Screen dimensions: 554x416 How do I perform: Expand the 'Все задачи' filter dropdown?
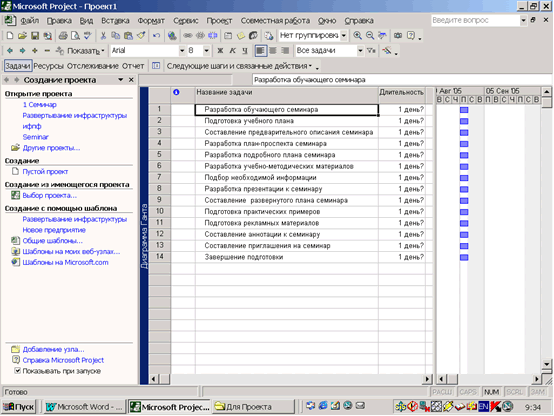click(360, 51)
